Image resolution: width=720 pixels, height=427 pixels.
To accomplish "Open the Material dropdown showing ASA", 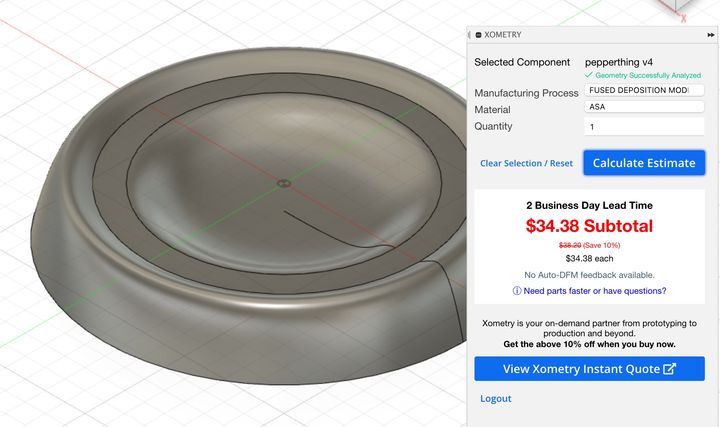I will (x=644, y=107).
